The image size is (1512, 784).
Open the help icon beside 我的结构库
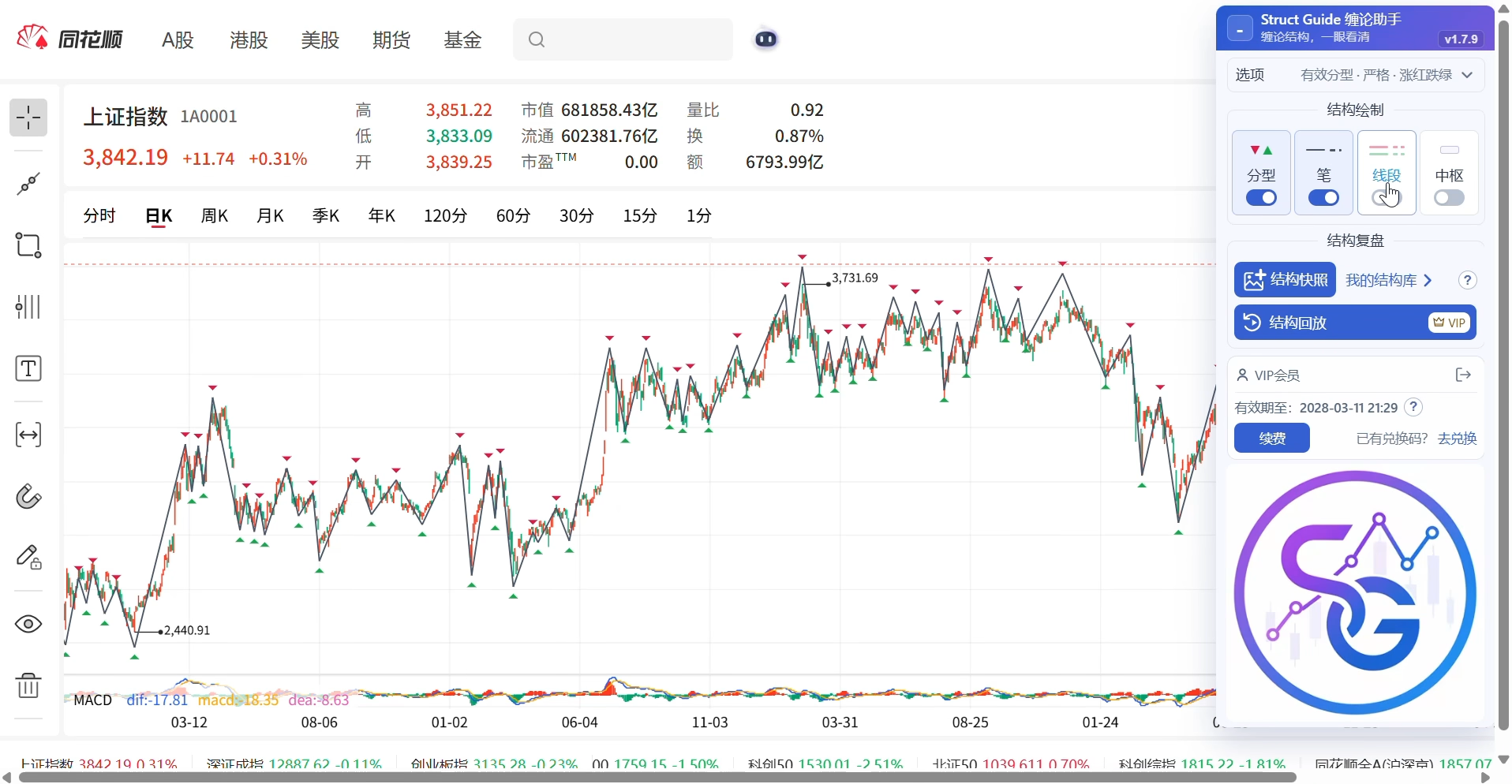[x=1467, y=280]
